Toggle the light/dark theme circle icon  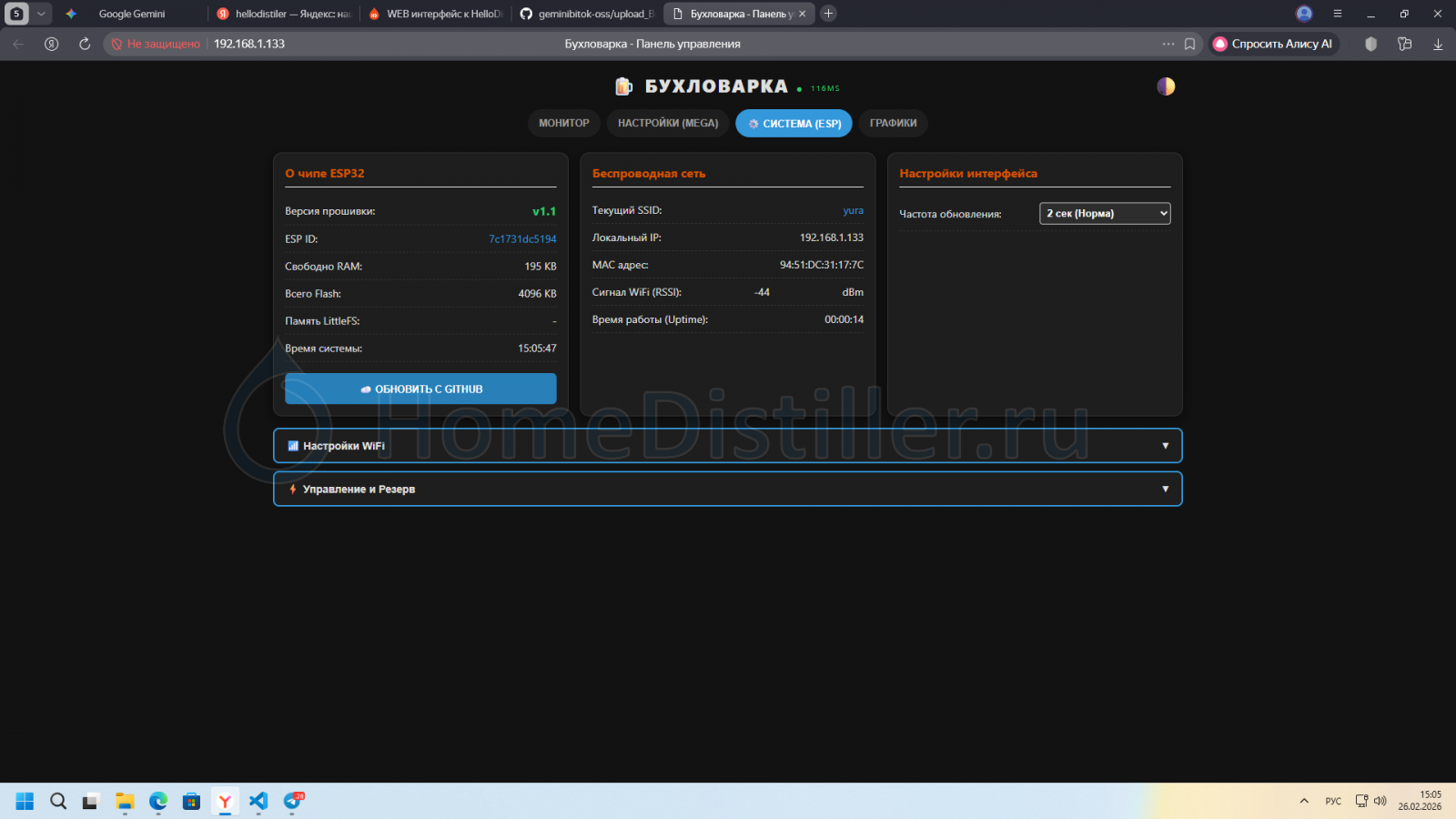(1166, 86)
